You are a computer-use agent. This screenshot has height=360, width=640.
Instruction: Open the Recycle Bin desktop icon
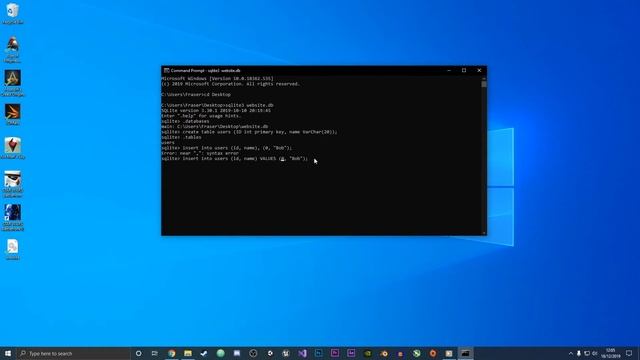click(13, 13)
